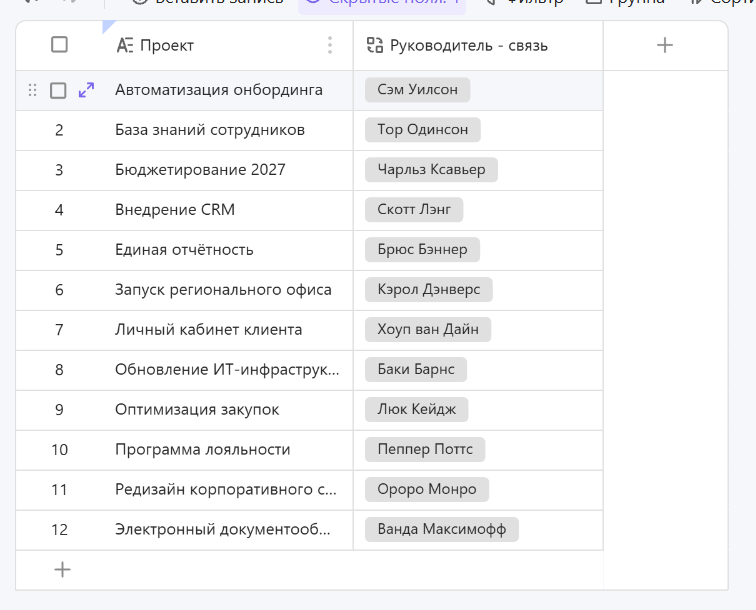Viewport: 756px width, 610px height.
Task: Open the three-dot menu of the Проект column
Action: click(x=330, y=45)
